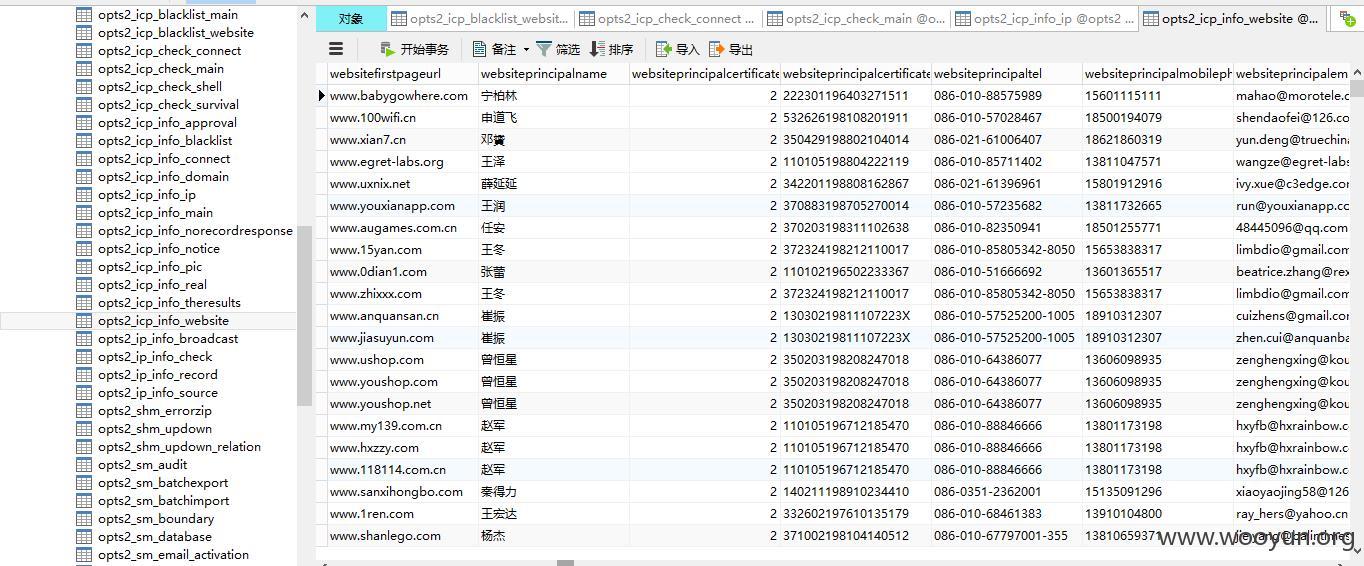The width and height of the screenshot is (1364, 566).
Task: Click table icon of opts2_icp_info_domain
Action: (84, 177)
